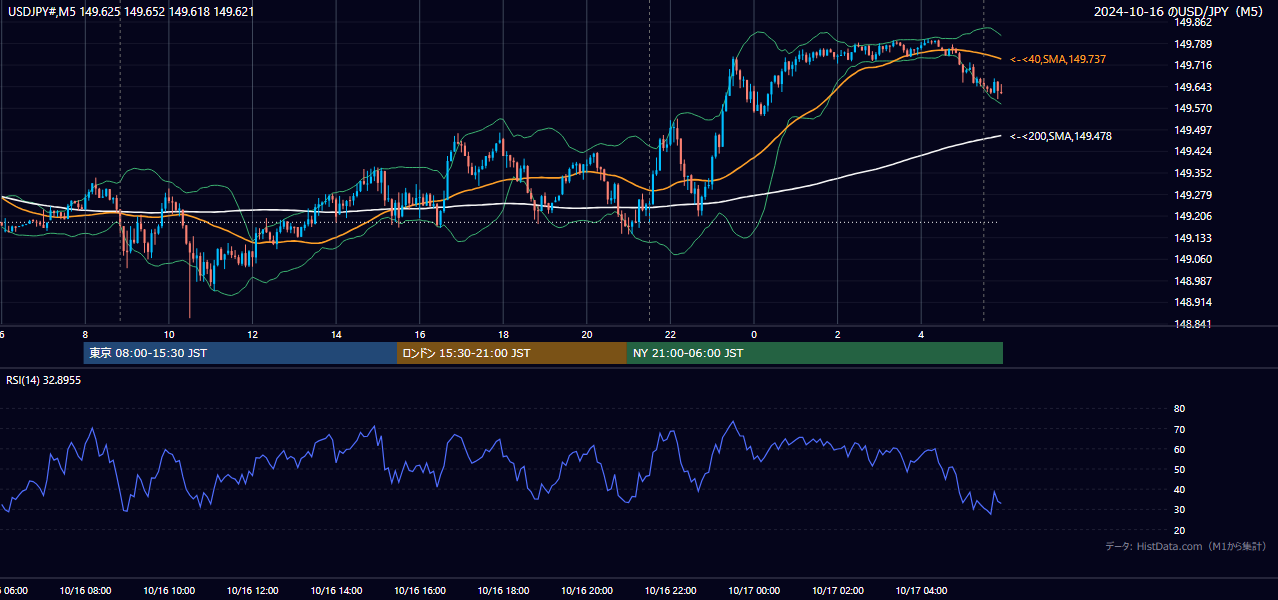Image resolution: width=1278 pixels, height=600 pixels.
Task: Click the bottom time label 10/16 16:00
Action: click(420, 591)
